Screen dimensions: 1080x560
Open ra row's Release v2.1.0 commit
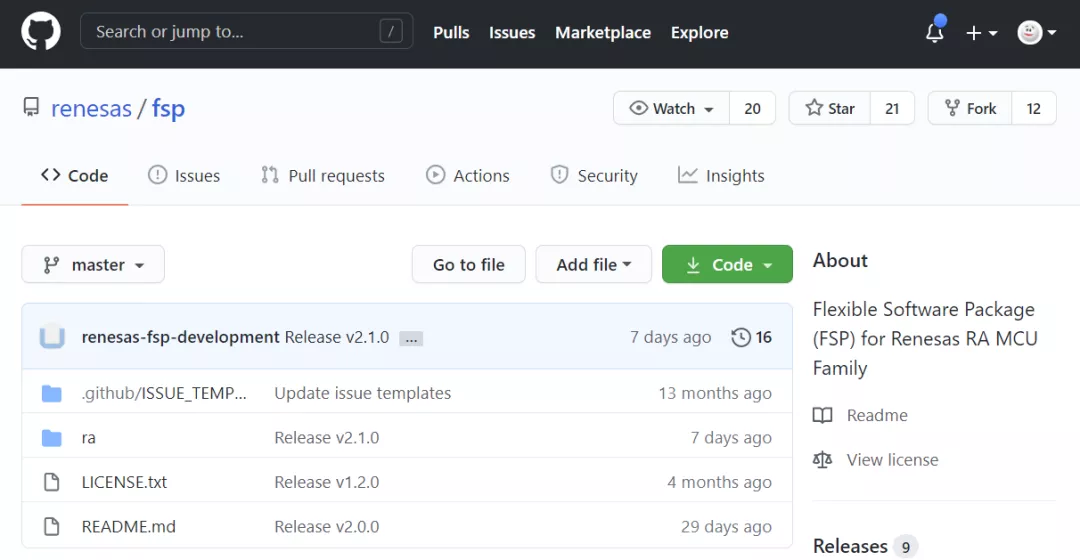tap(326, 438)
